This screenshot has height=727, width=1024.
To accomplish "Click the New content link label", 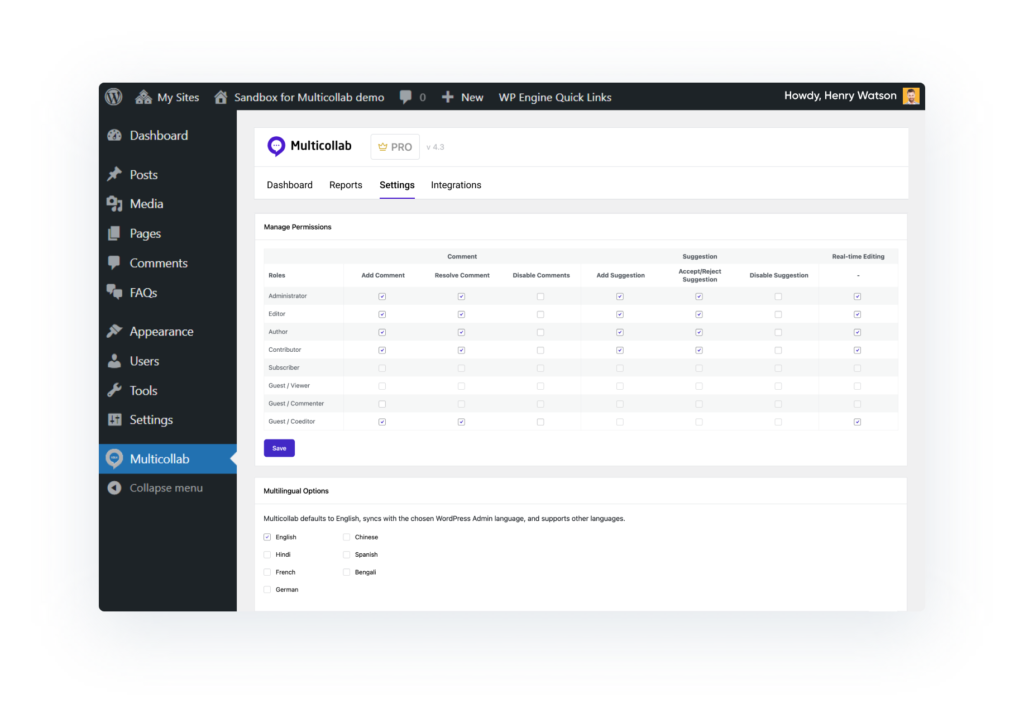I will point(472,97).
